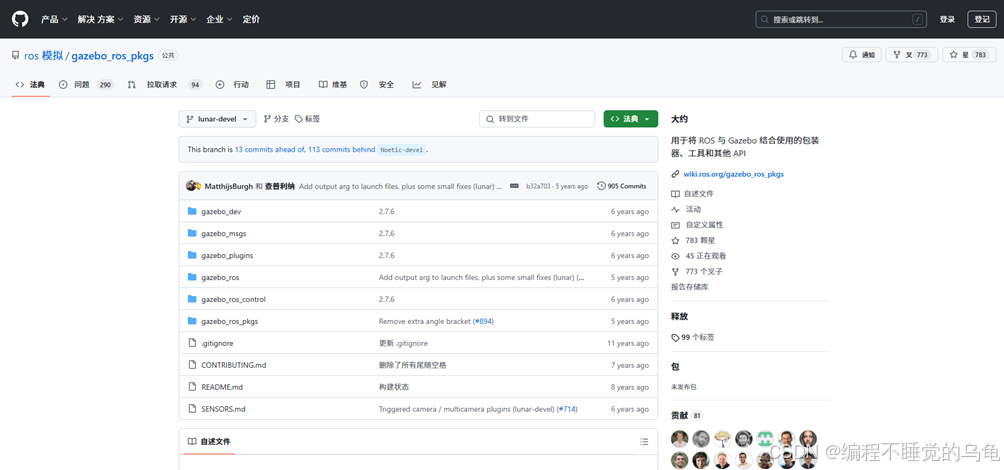Expand the 解决方案 menu
The image size is (1004, 470).
coord(99,19)
